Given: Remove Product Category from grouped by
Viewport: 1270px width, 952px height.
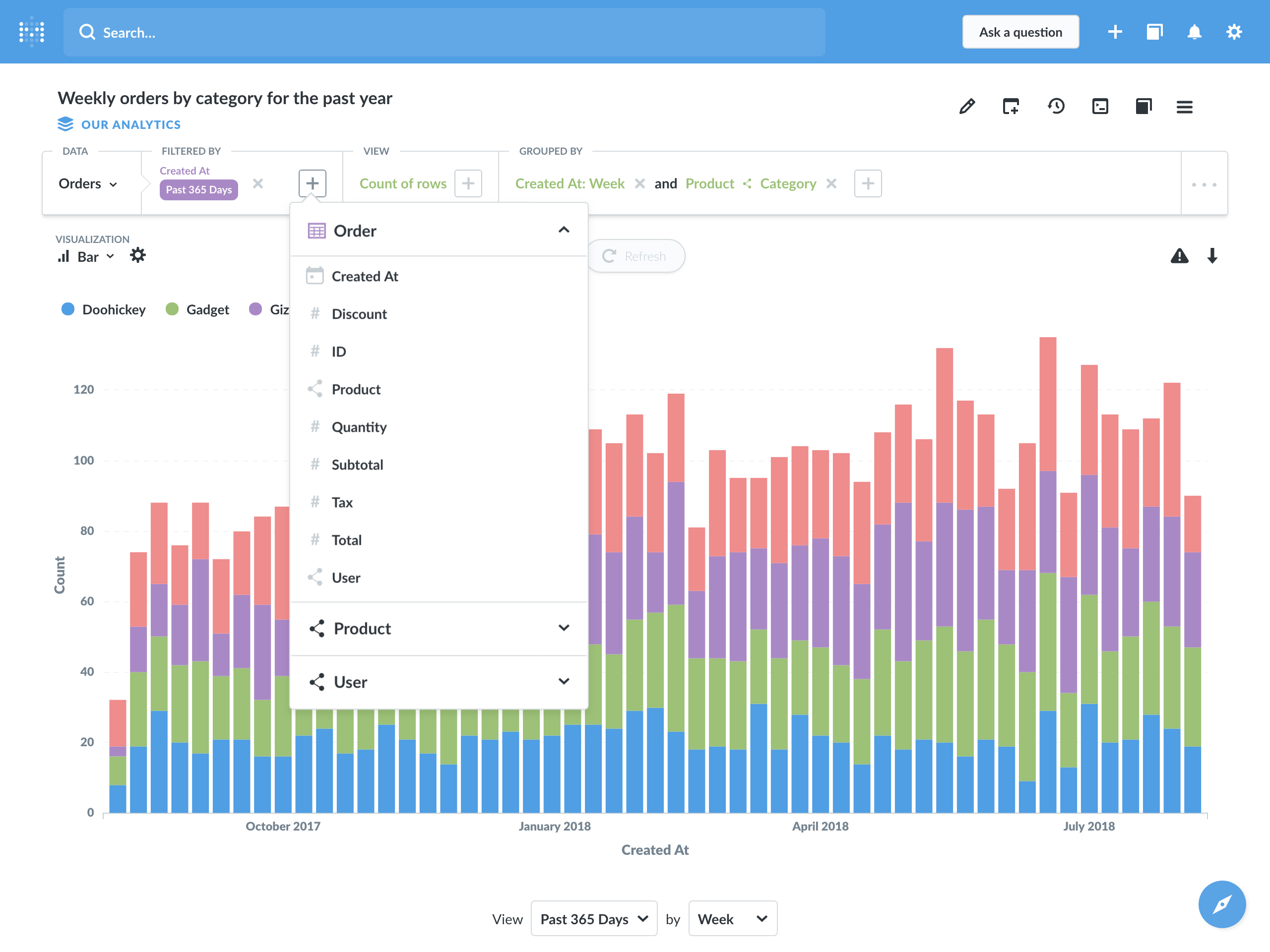Looking at the screenshot, I should [x=831, y=183].
